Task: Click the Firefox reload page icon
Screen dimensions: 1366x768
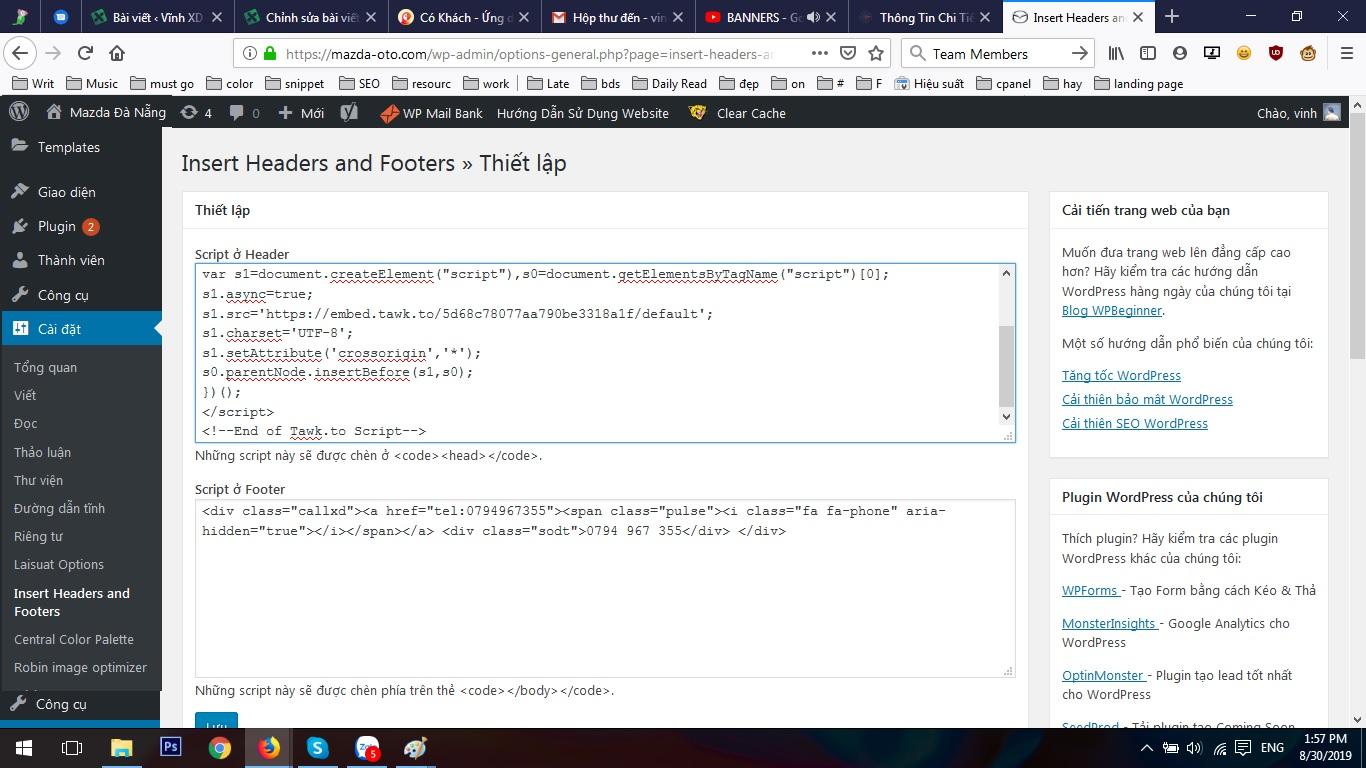Action: point(85,54)
